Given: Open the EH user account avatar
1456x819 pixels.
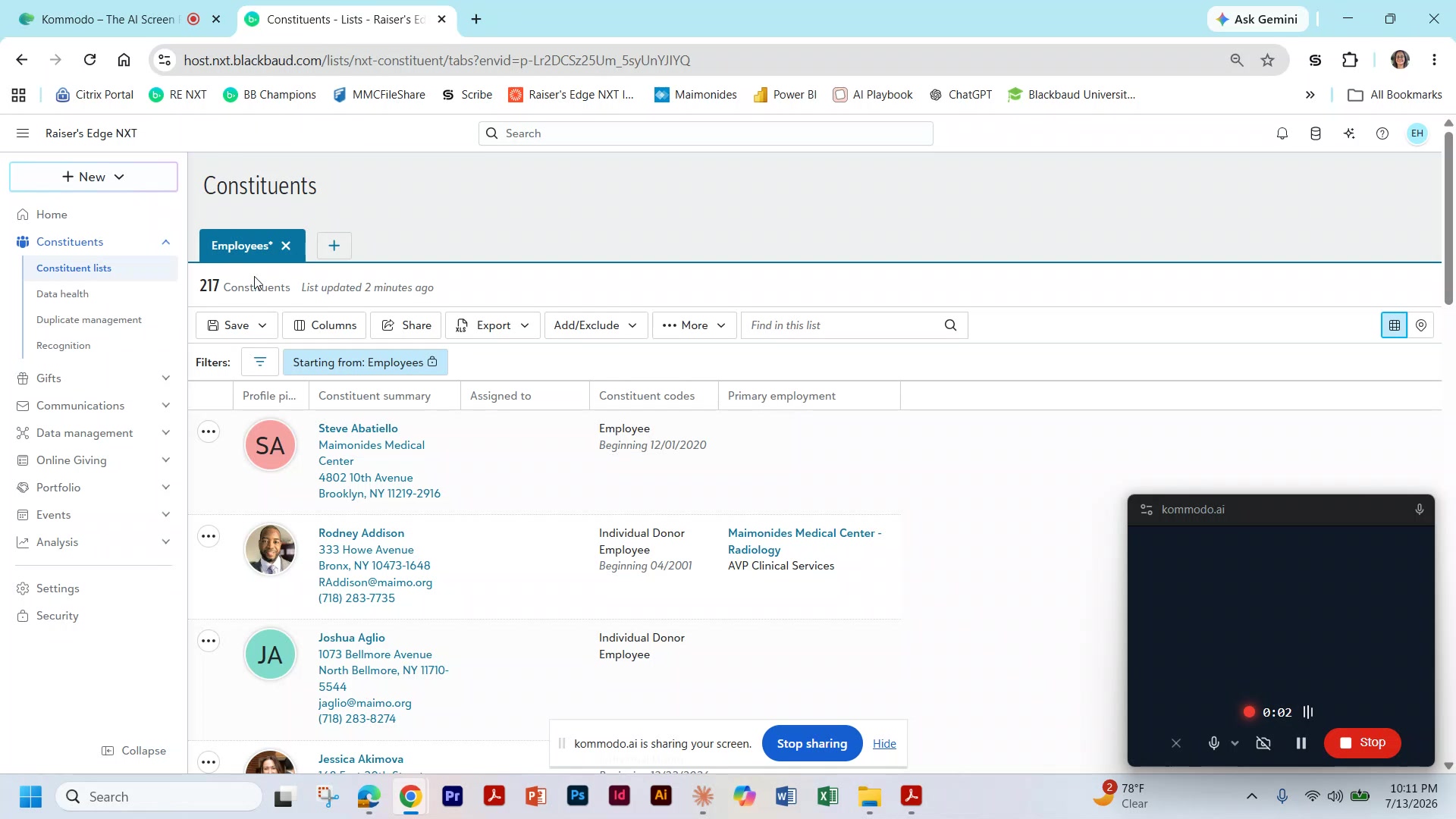Looking at the screenshot, I should click(x=1417, y=133).
